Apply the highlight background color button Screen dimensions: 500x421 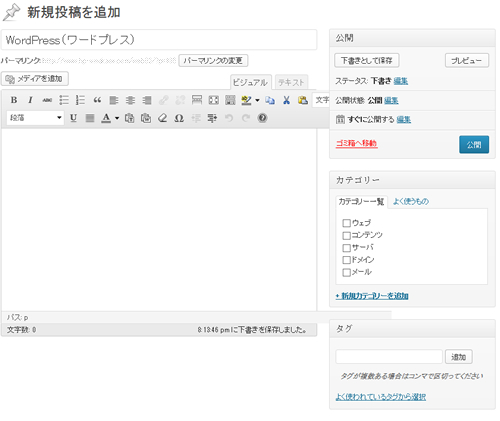pyautogui.click(x=246, y=100)
